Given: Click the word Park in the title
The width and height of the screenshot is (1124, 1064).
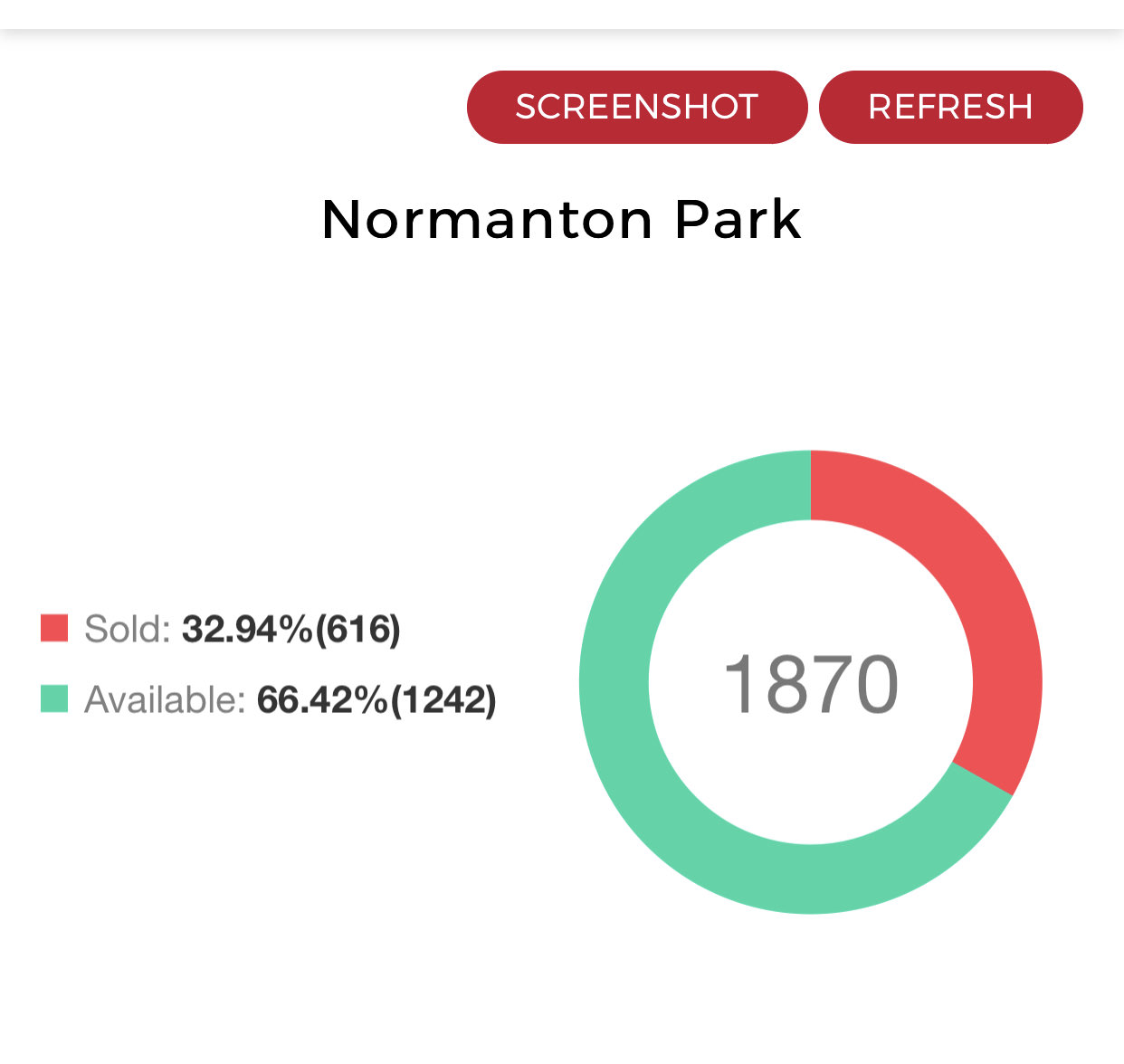Looking at the screenshot, I should (738, 220).
